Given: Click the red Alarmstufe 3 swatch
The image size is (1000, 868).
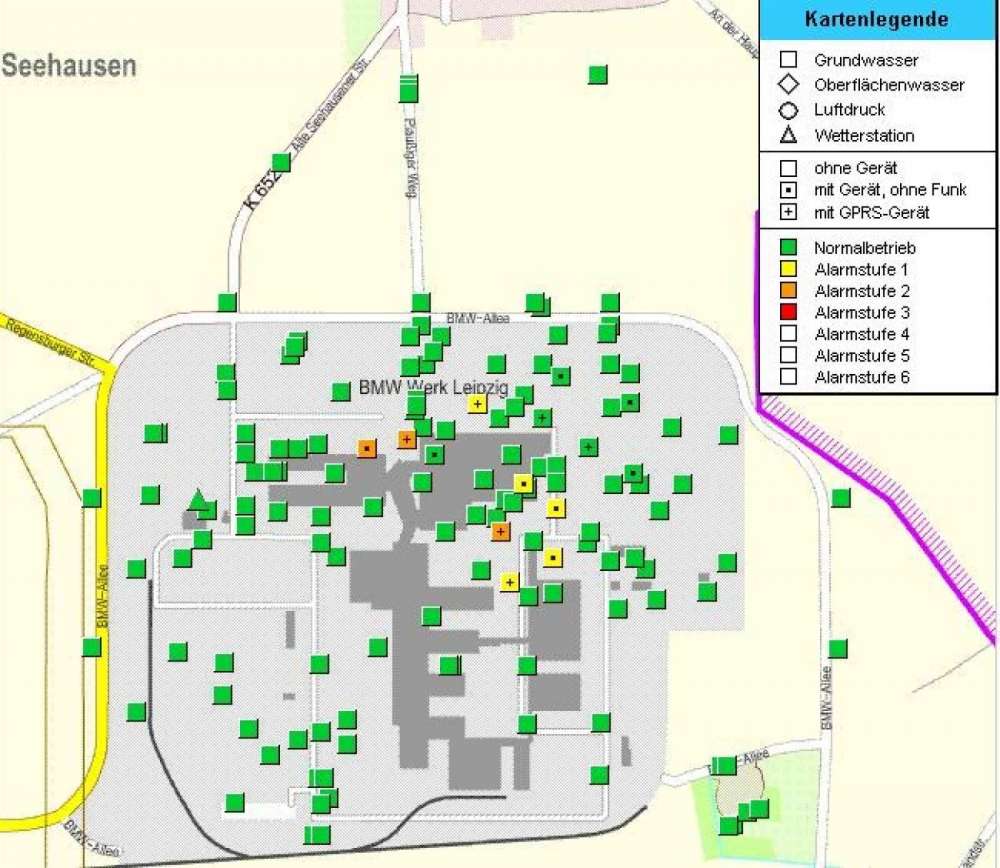Looking at the screenshot, I should coord(788,313).
